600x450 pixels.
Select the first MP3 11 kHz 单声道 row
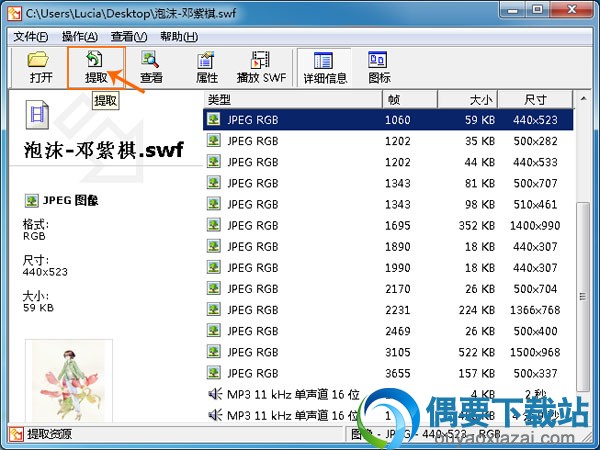pyautogui.click(x=388, y=394)
